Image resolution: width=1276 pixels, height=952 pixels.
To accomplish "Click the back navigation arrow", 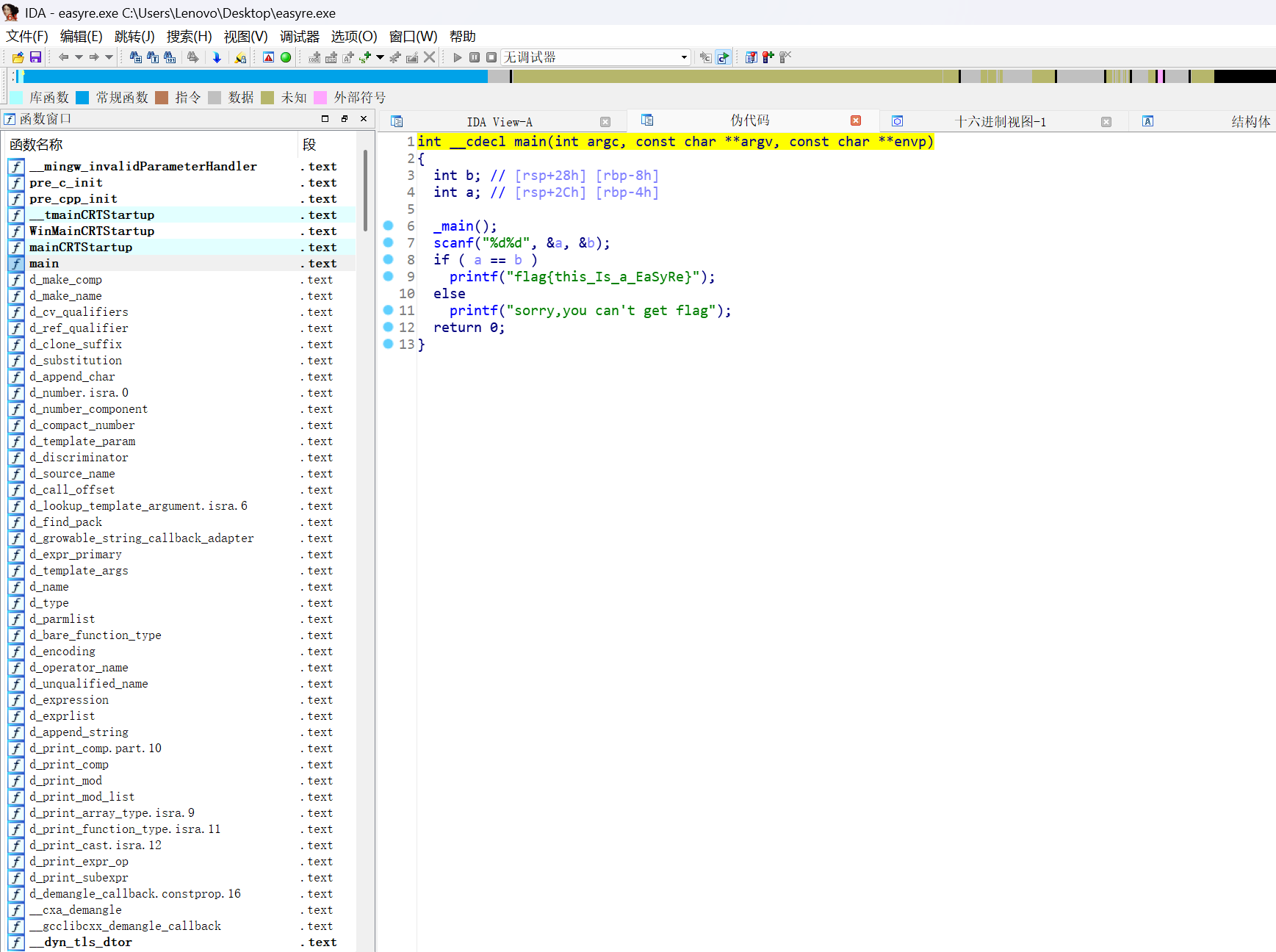I will 63,57.
